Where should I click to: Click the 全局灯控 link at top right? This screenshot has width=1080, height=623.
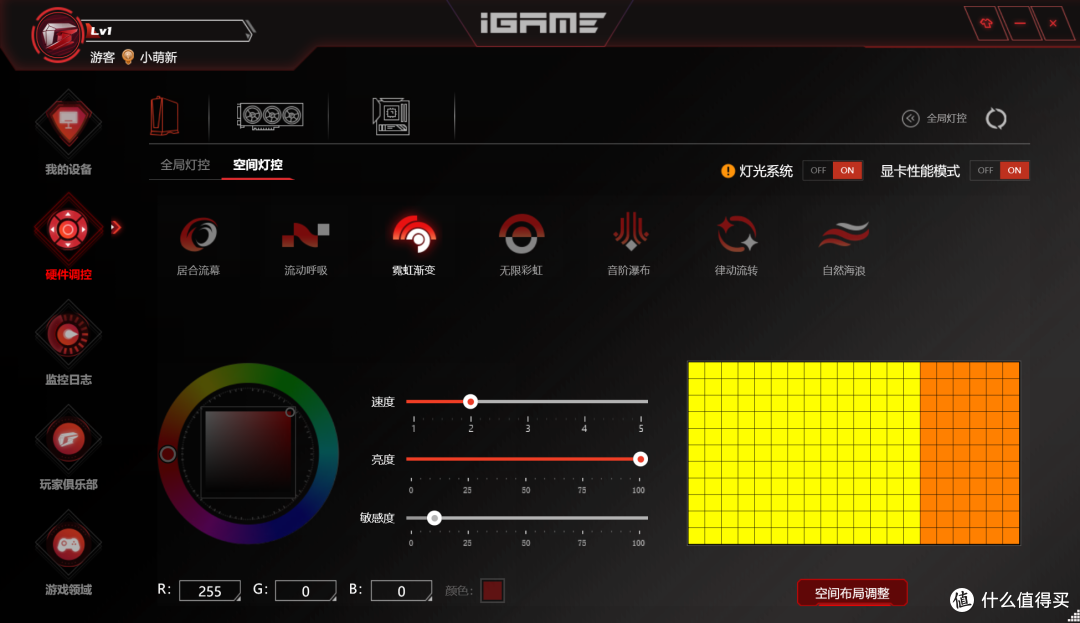[946, 118]
